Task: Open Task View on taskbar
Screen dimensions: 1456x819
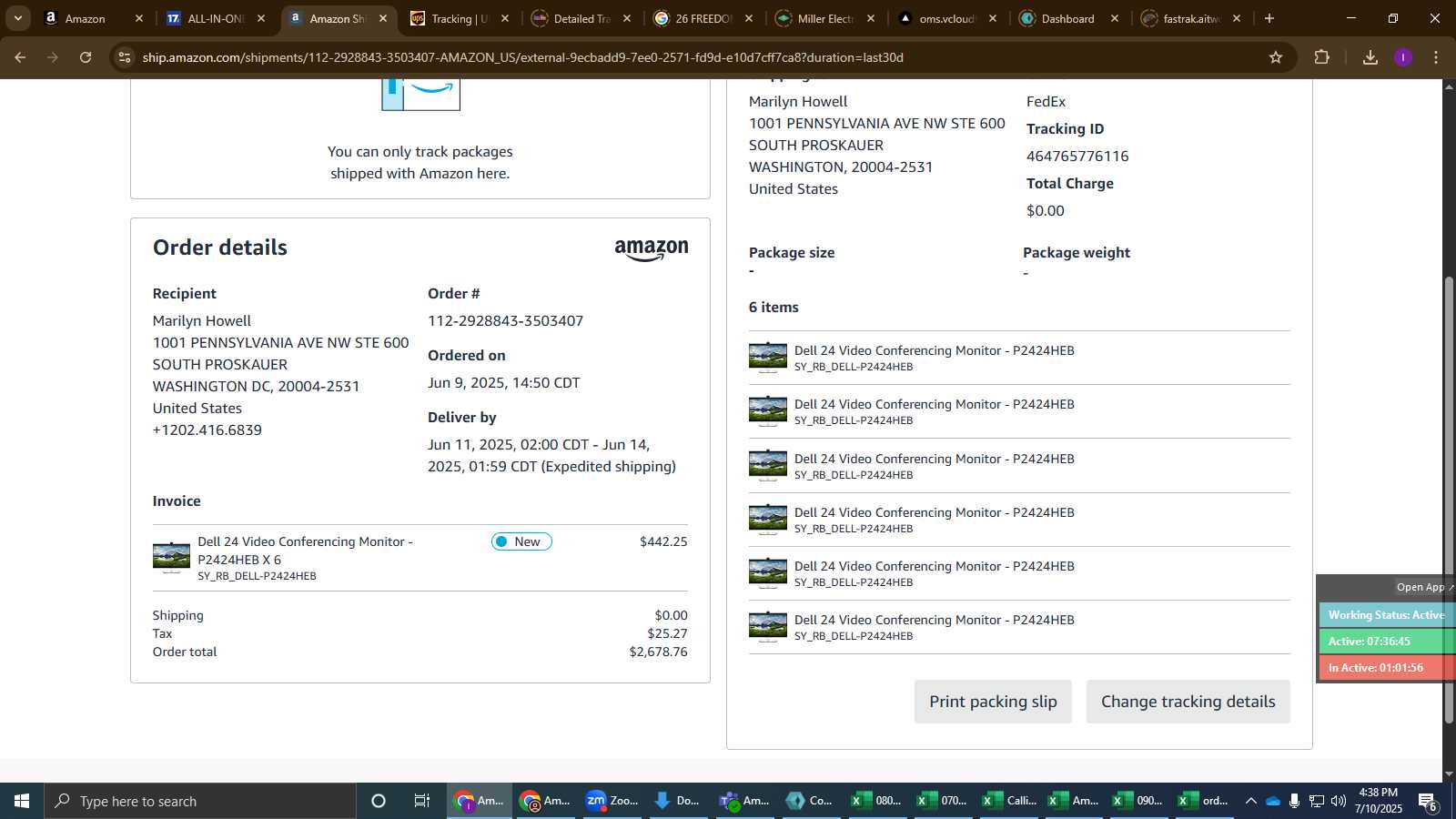Action: [422, 801]
